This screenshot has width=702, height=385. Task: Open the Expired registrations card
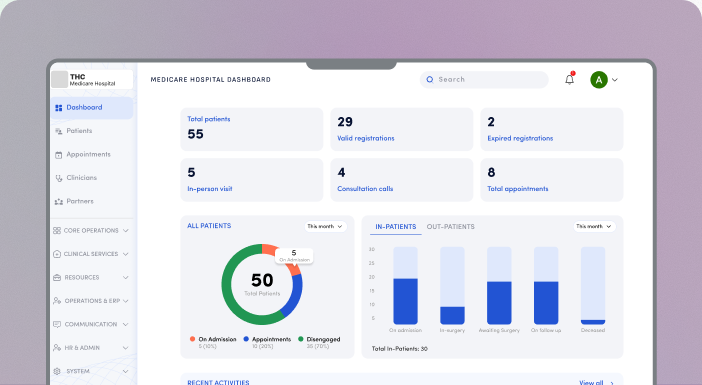click(552, 129)
